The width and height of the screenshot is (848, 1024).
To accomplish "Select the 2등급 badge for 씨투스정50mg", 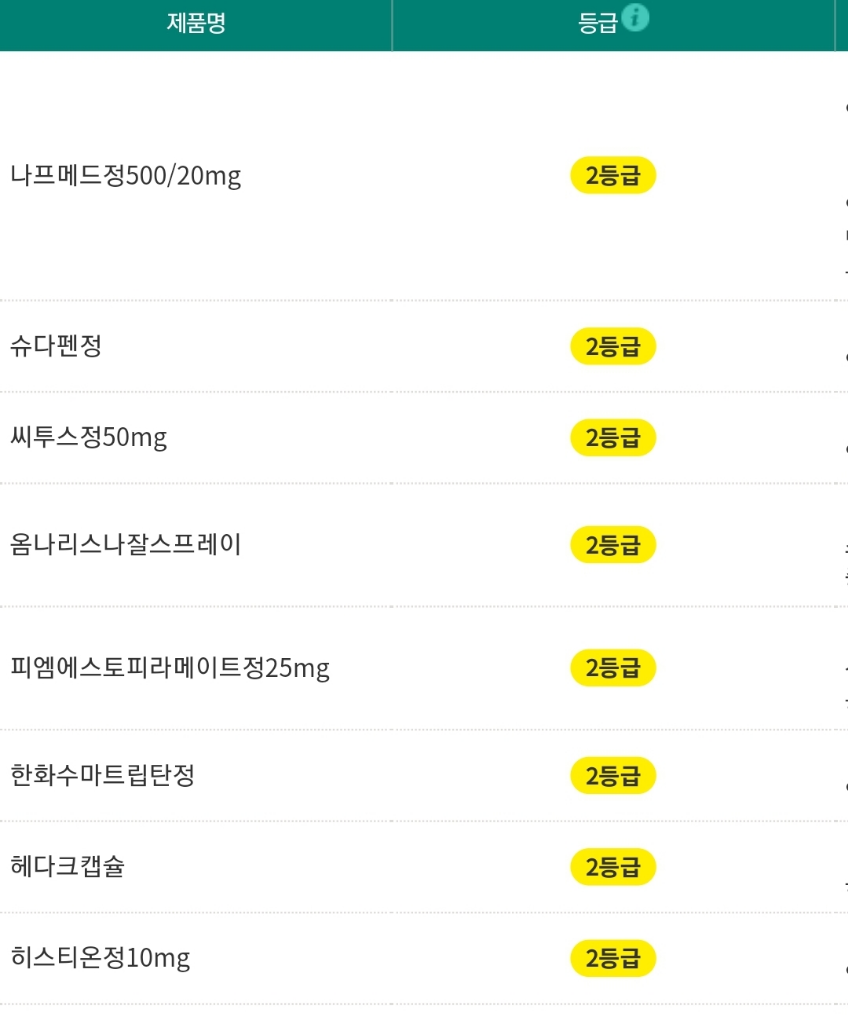I will click(x=613, y=437).
